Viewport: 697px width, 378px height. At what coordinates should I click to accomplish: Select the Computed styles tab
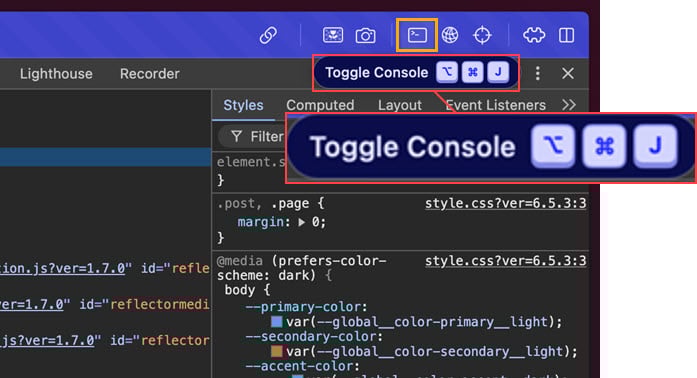320,105
